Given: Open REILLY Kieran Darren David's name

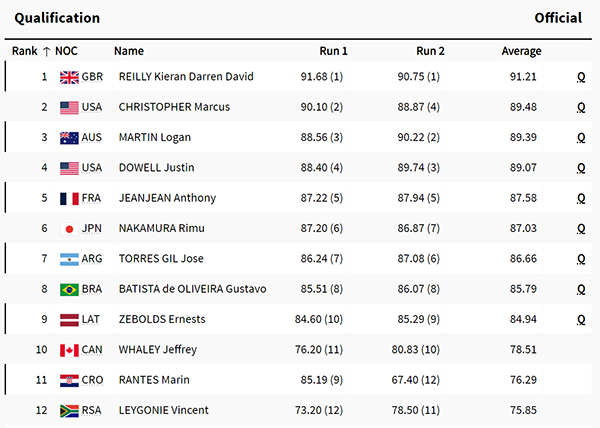Looking at the screenshot, I should pyautogui.click(x=186, y=76).
